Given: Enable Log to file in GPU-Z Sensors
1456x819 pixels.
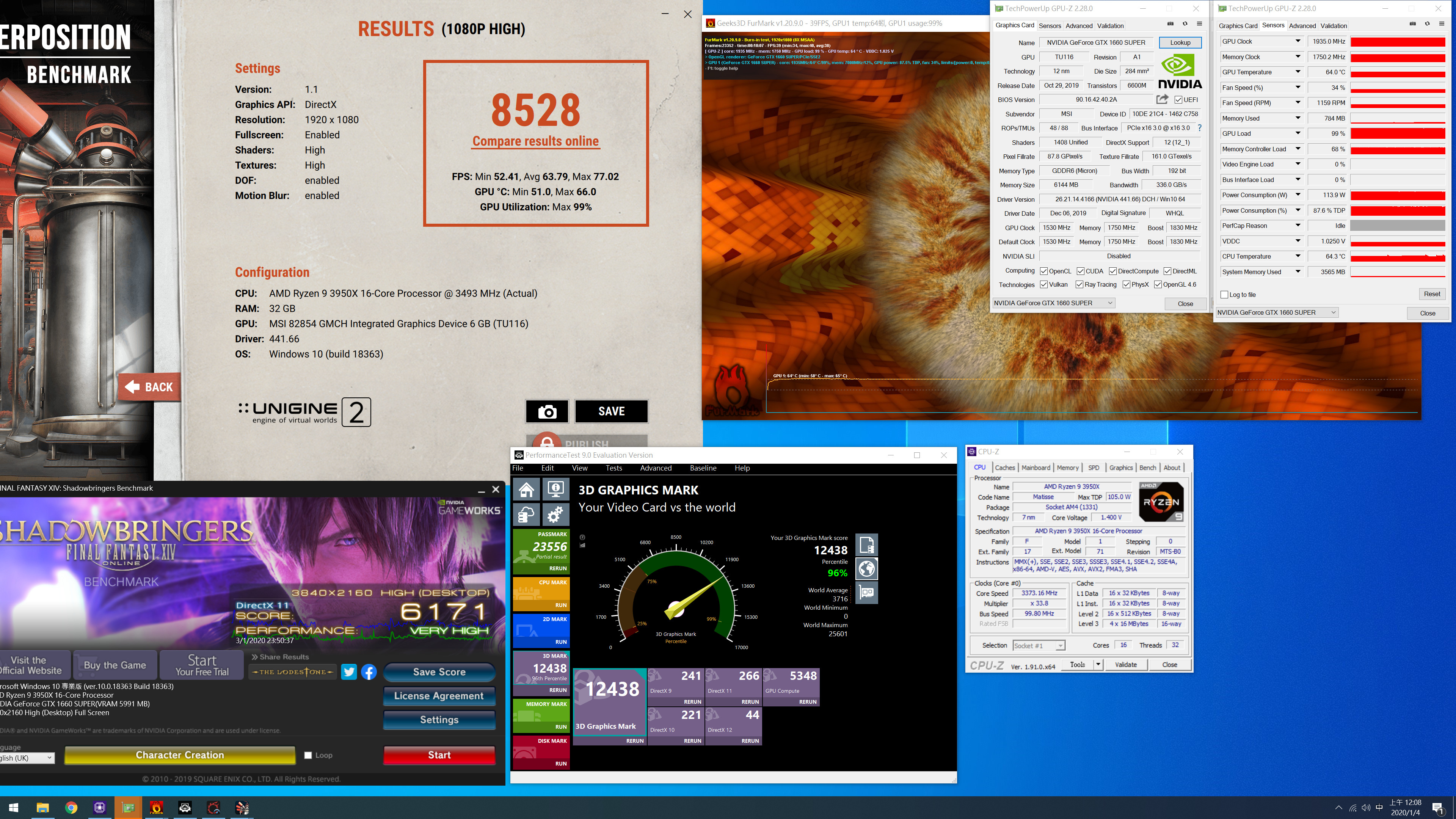Looking at the screenshot, I should (1224, 295).
